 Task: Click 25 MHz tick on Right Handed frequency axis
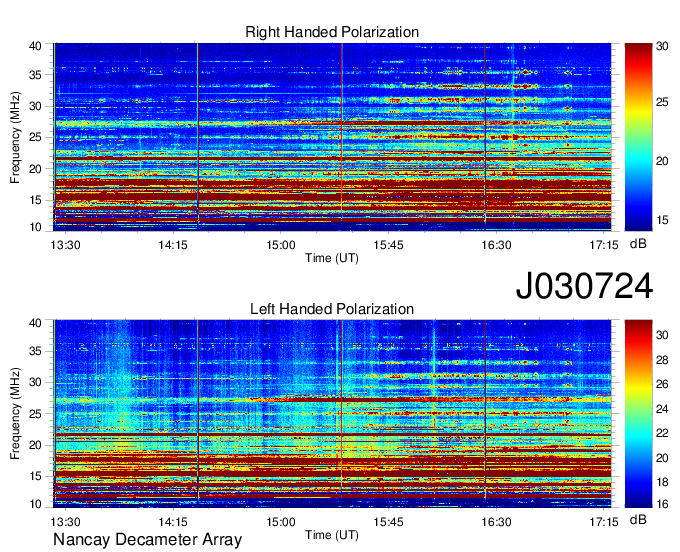[x=35, y=137]
